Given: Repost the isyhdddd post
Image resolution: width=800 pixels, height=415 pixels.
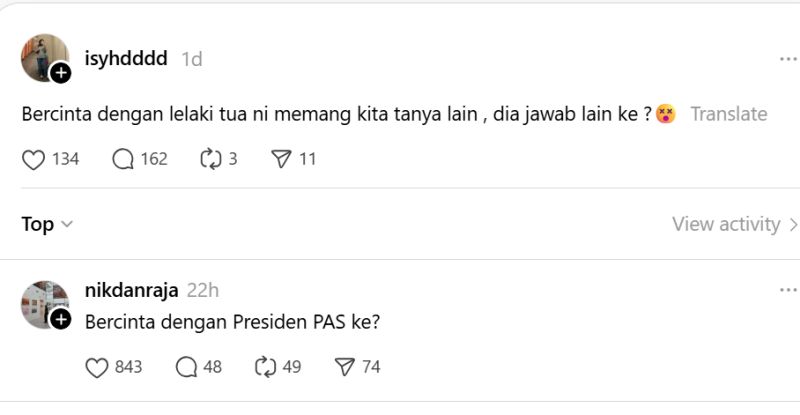Looking at the screenshot, I should click(x=209, y=159).
